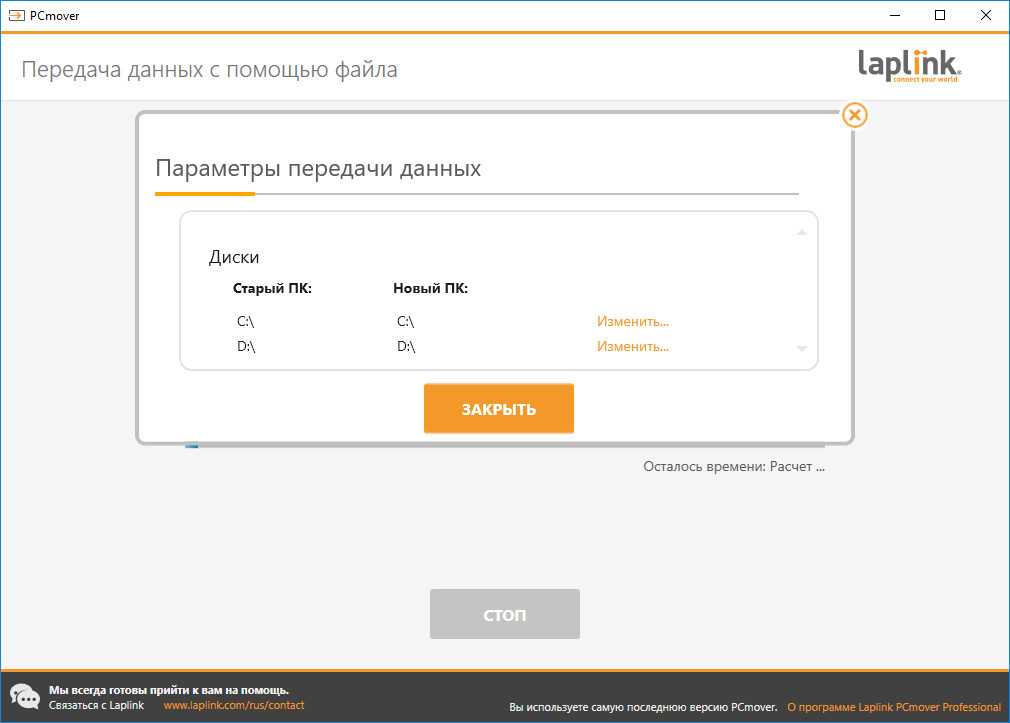The image size is (1010, 723).
Task: Click the Связаться с Laplink label
Action: pyautogui.click(x=96, y=706)
